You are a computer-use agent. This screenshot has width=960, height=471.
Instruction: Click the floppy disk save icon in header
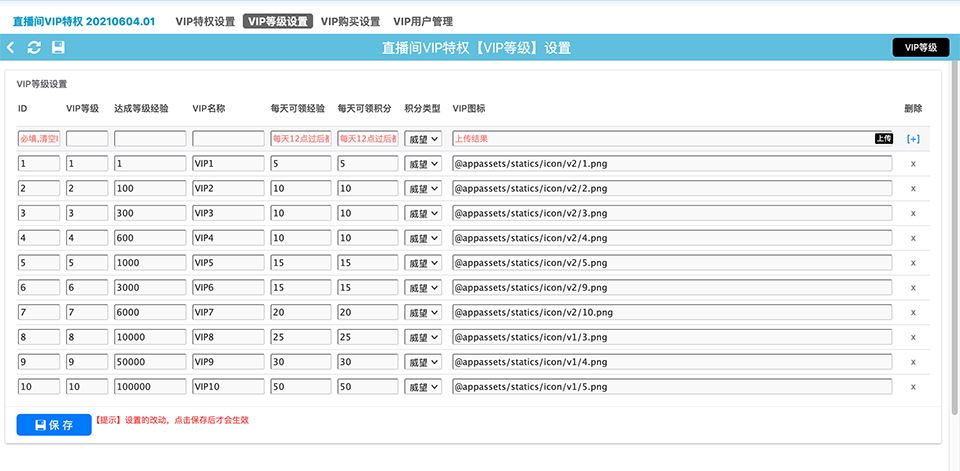point(58,47)
